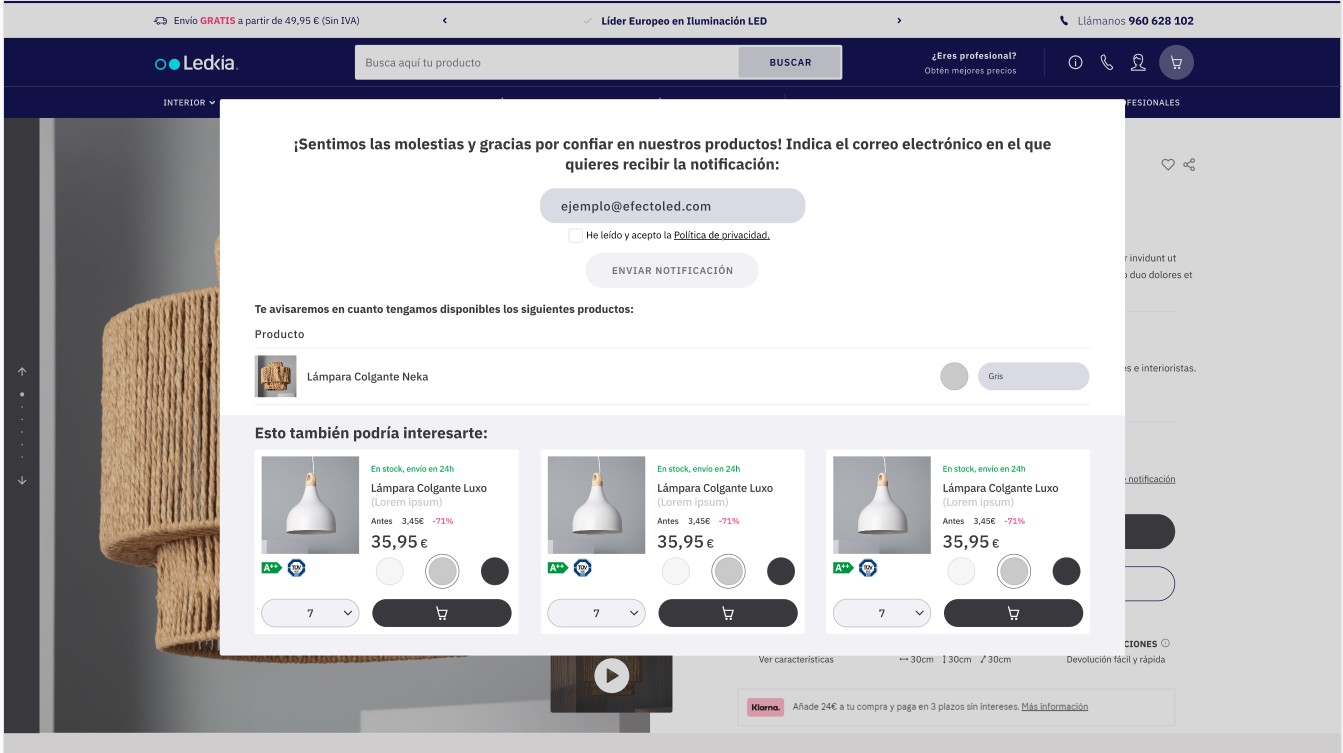1343x753 pixels.
Task: Click the share icon beside the heart
Action: (x=1190, y=165)
